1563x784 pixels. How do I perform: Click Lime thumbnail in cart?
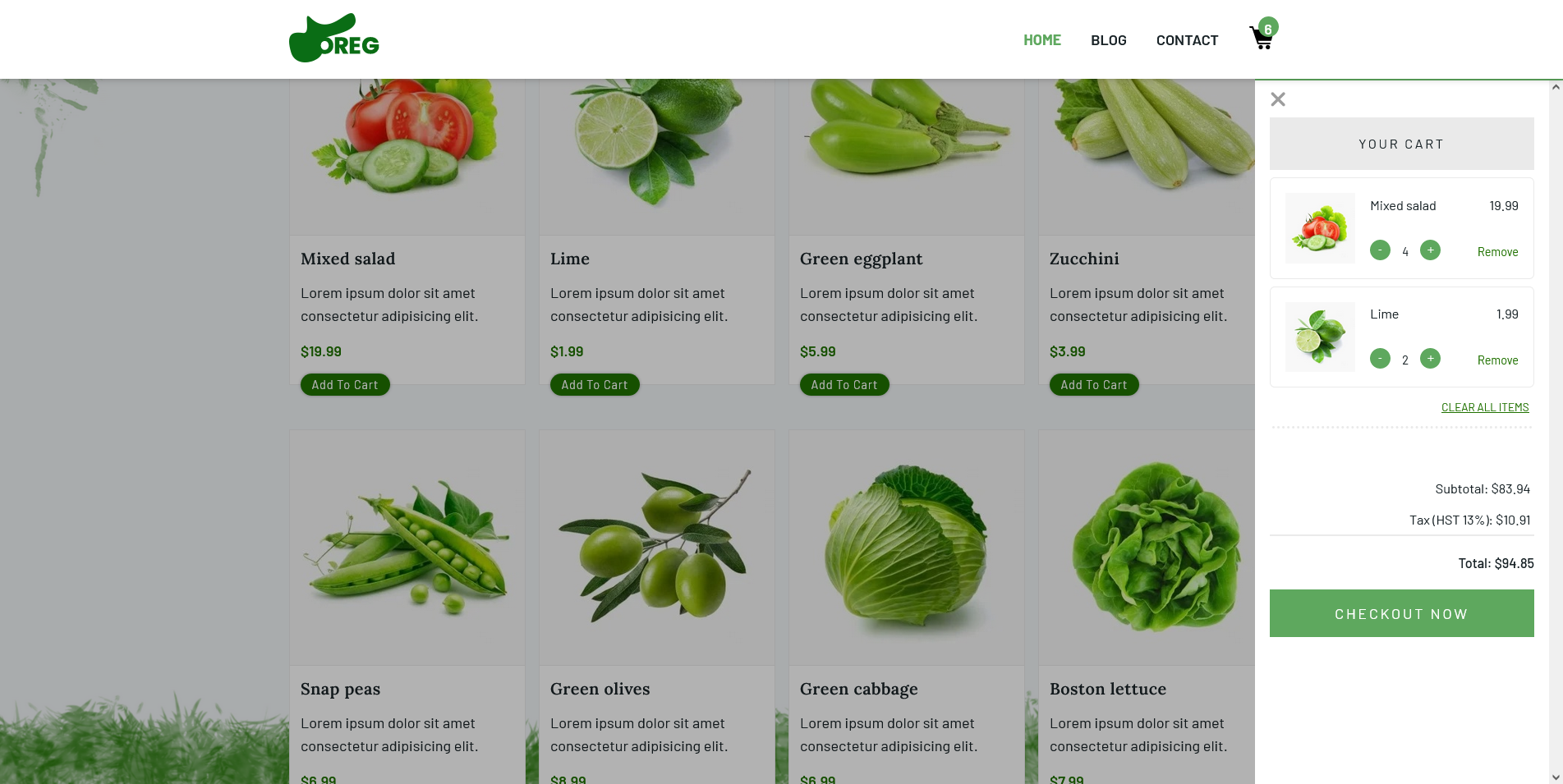pos(1320,337)
